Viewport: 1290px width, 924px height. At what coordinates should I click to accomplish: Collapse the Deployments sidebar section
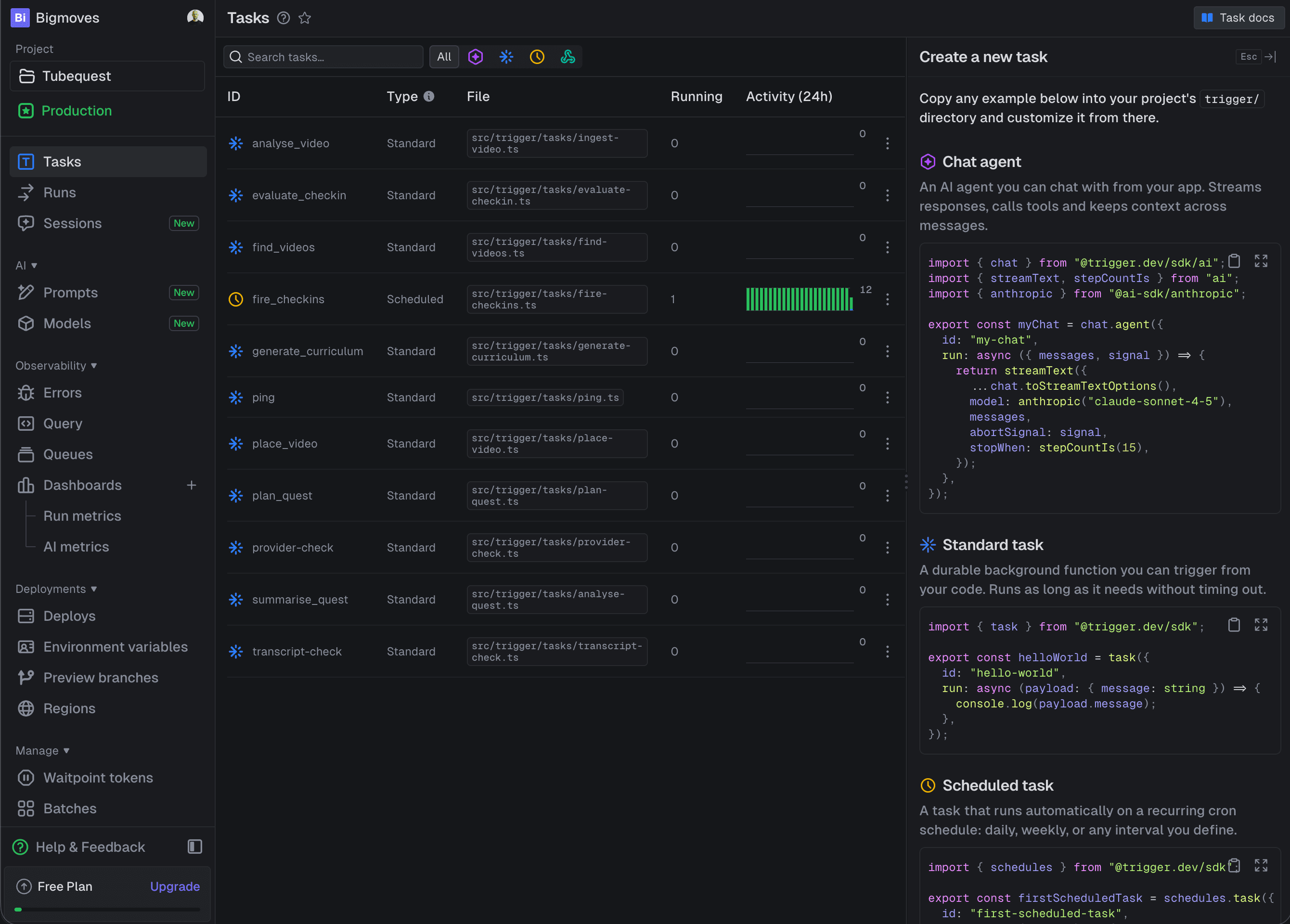56,589
